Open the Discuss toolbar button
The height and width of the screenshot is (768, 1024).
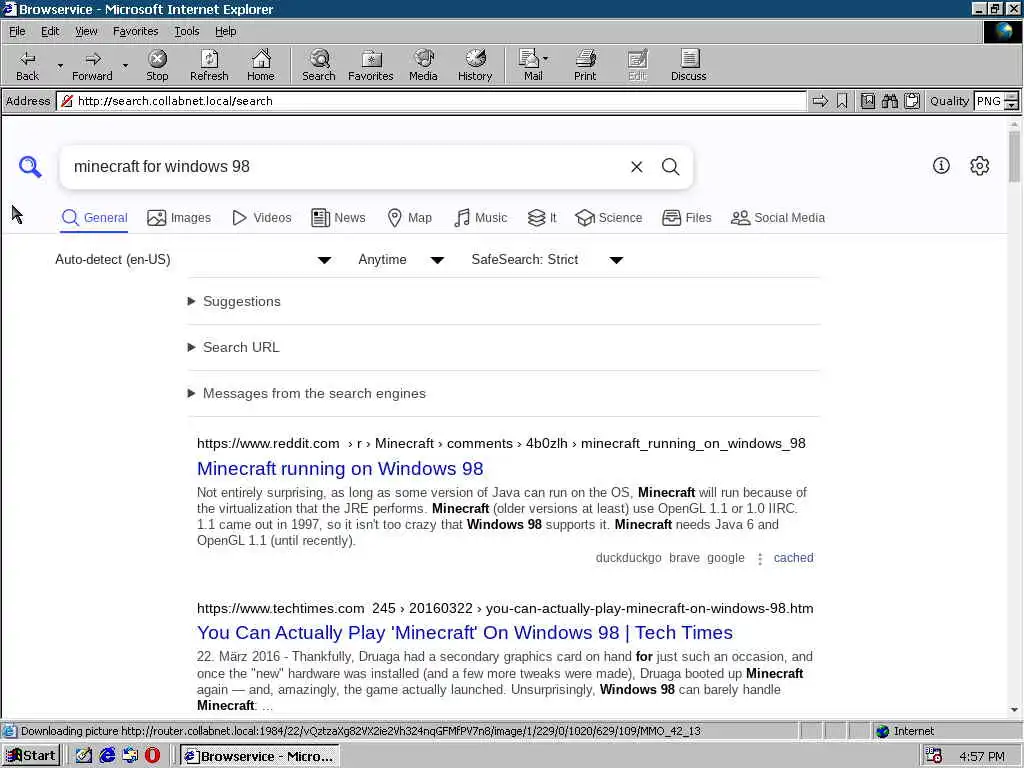click(688, 65)
